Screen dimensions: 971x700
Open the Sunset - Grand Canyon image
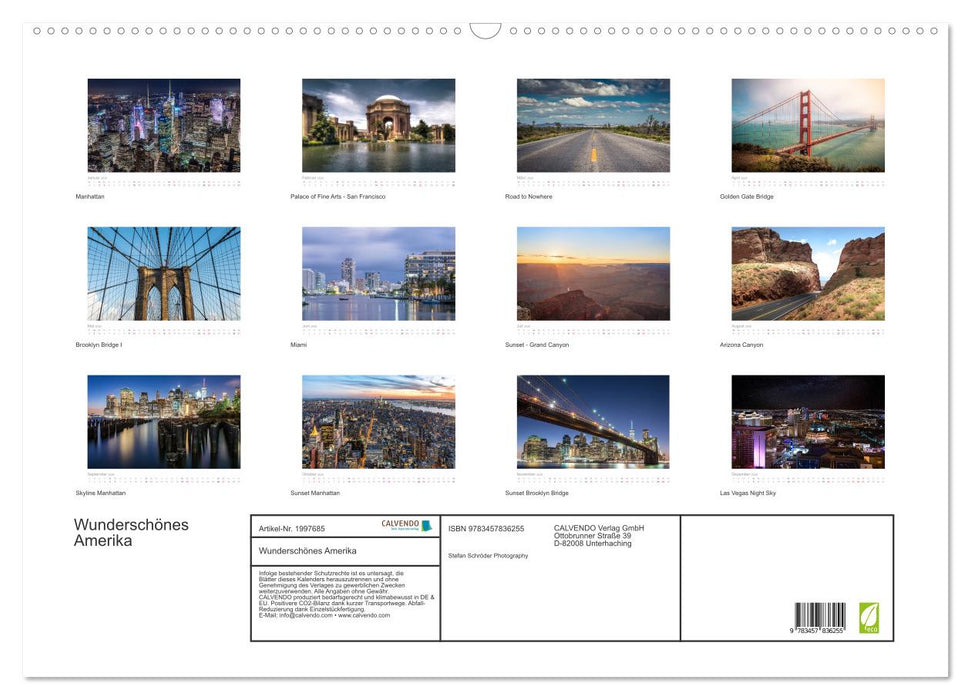(x=592, y=272)
